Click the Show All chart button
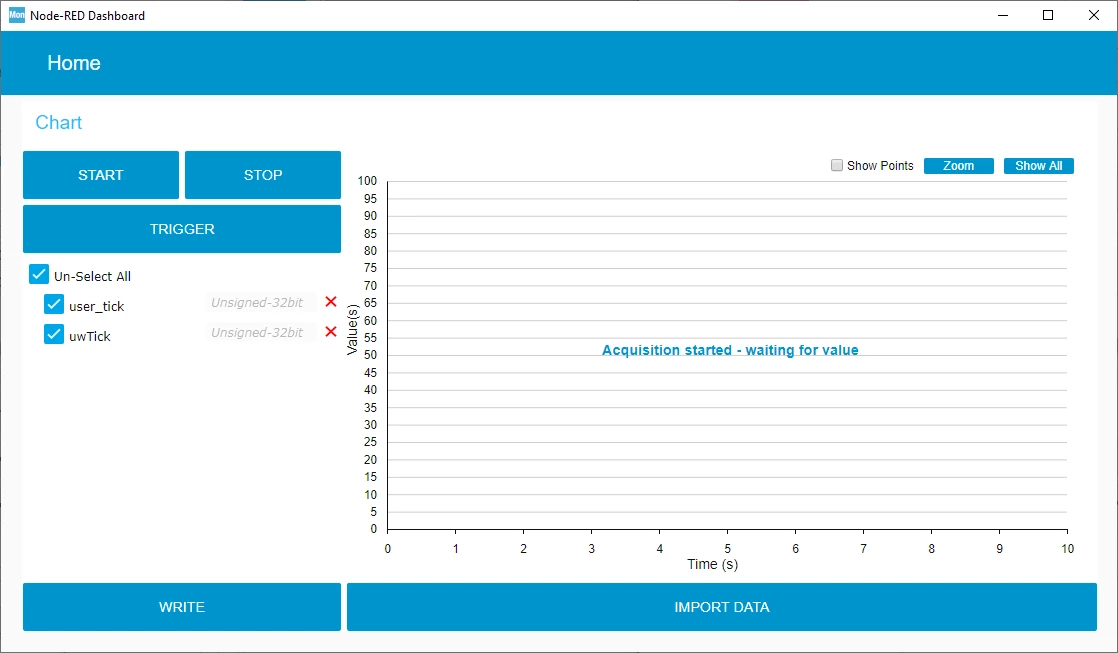The image size is (1118, 653). point(1039,165)
